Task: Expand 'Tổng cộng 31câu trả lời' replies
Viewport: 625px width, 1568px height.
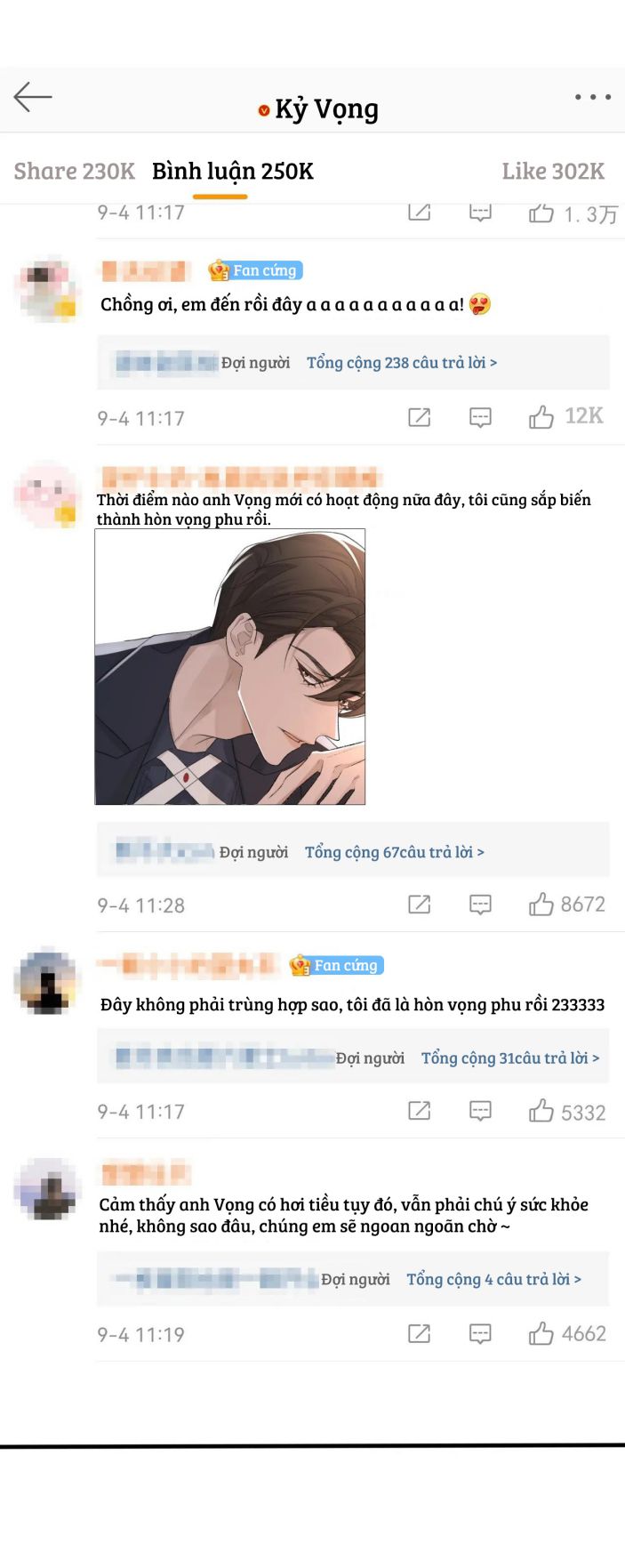Action: [x=510, y=1057]
